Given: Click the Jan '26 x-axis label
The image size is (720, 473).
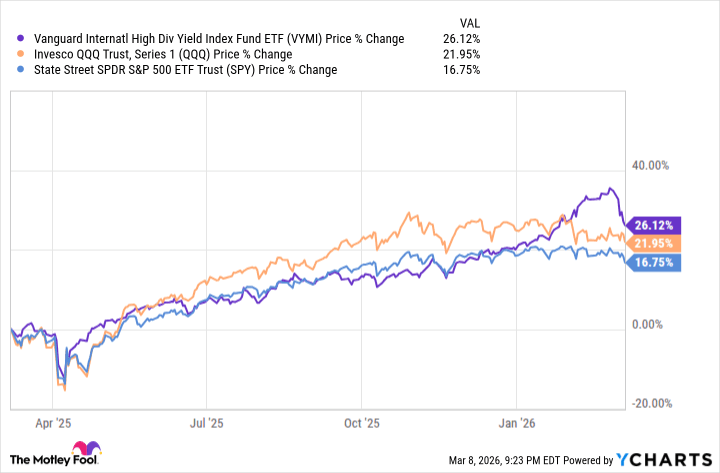Looking at the screenshot, I should 517,424.
